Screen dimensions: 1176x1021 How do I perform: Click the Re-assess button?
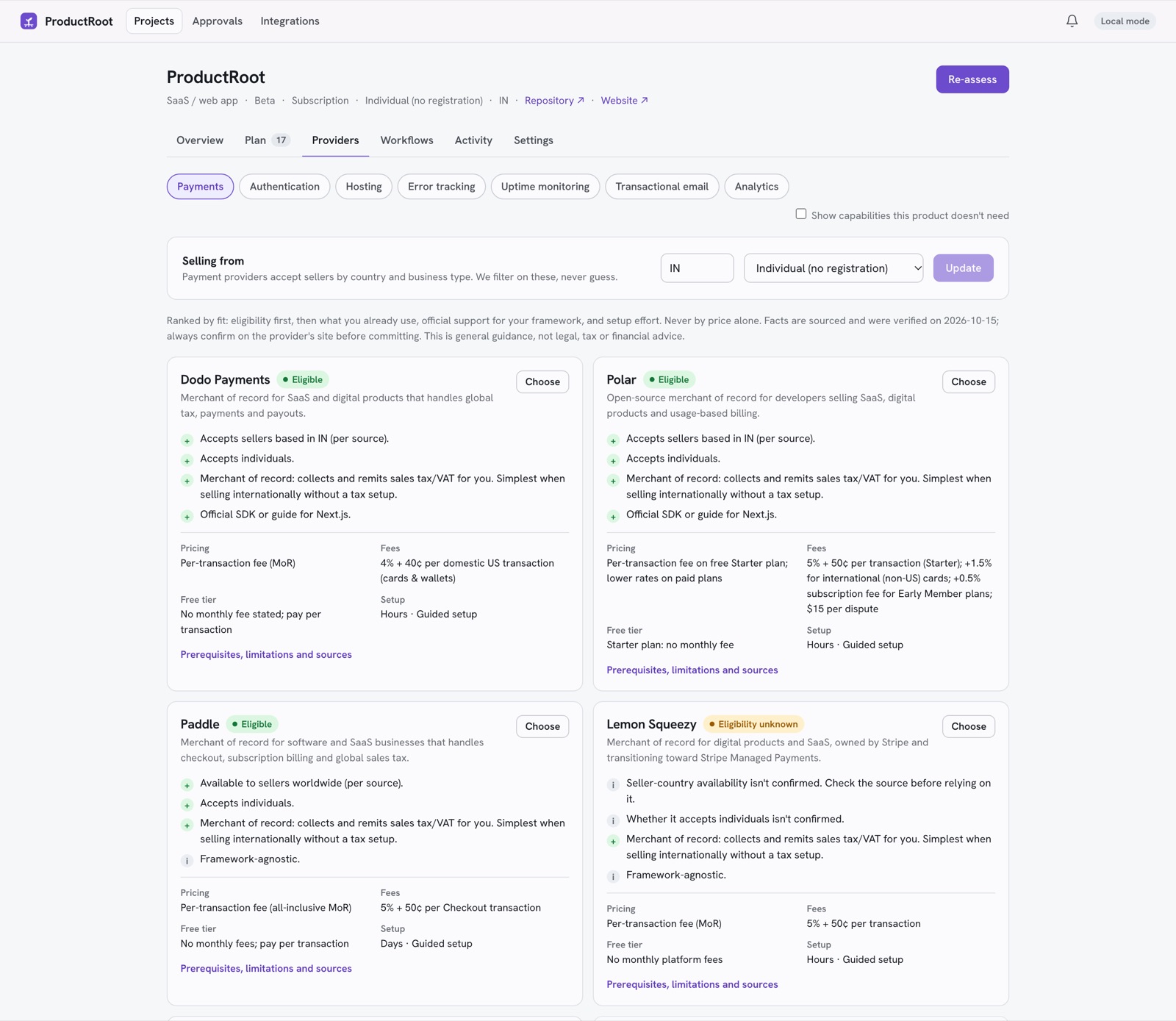pos(972,79)
